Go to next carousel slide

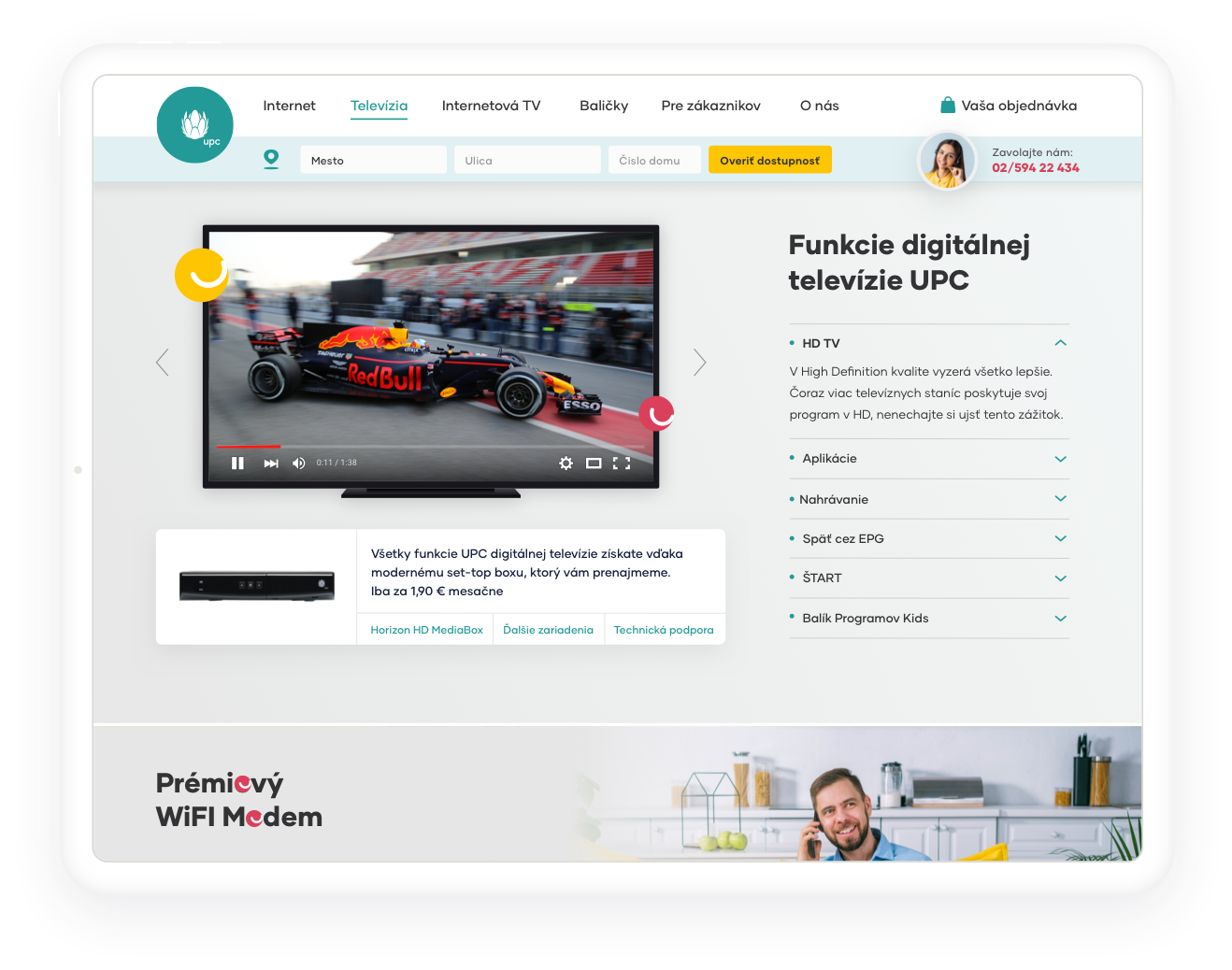(699, 362)
